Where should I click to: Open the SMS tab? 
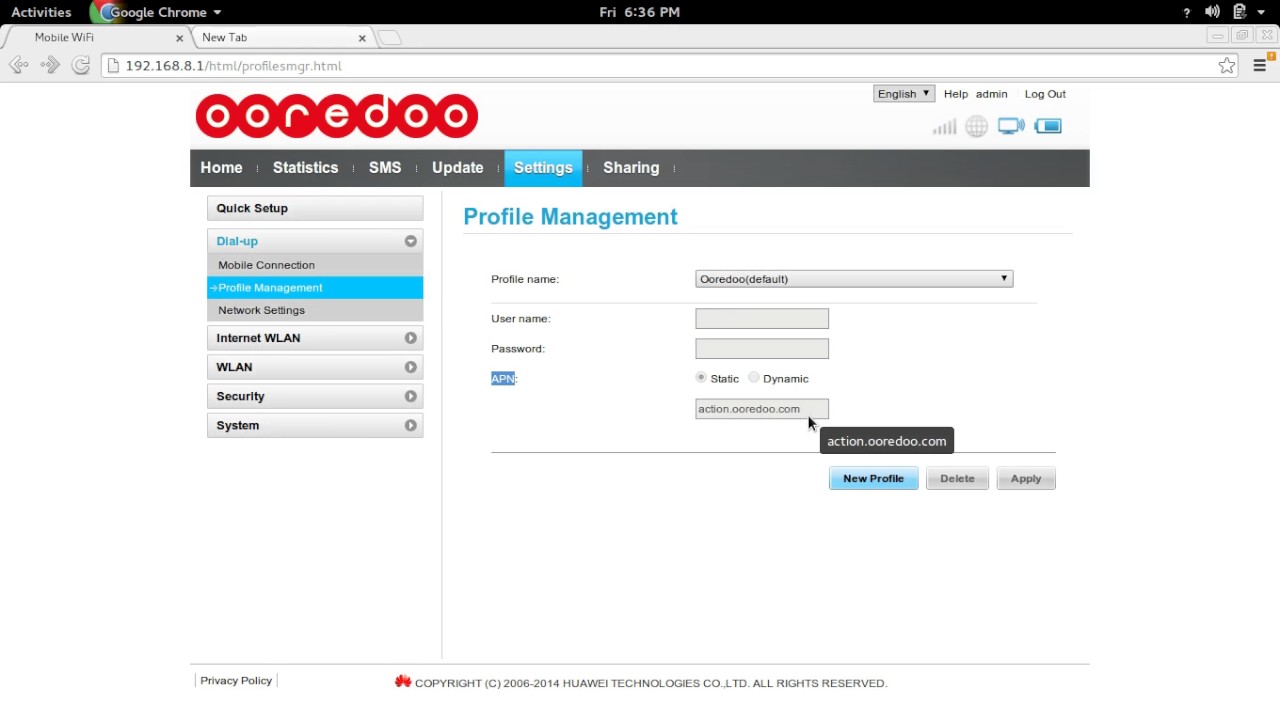385,168
